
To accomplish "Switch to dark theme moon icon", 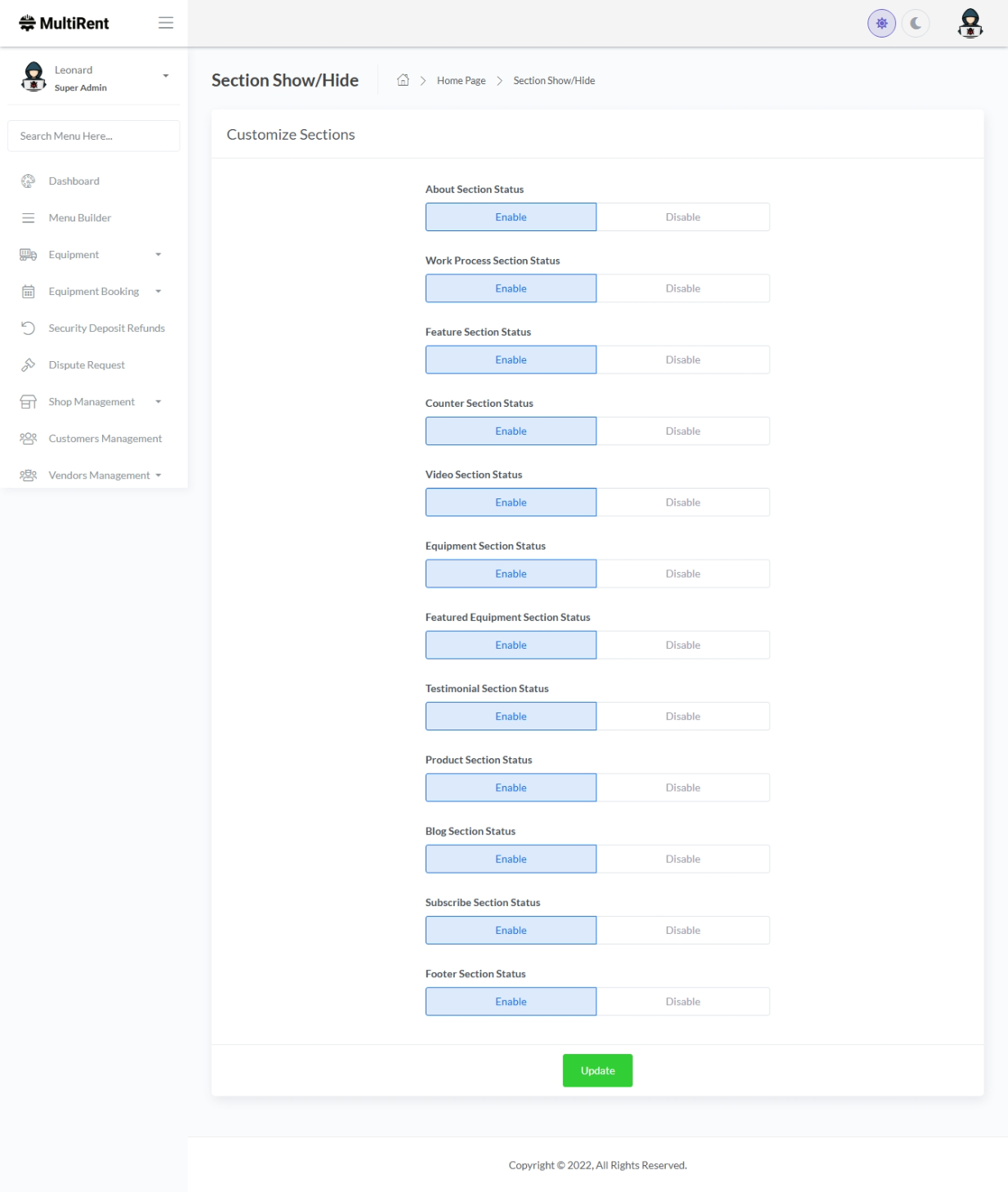I will (916, 24).
